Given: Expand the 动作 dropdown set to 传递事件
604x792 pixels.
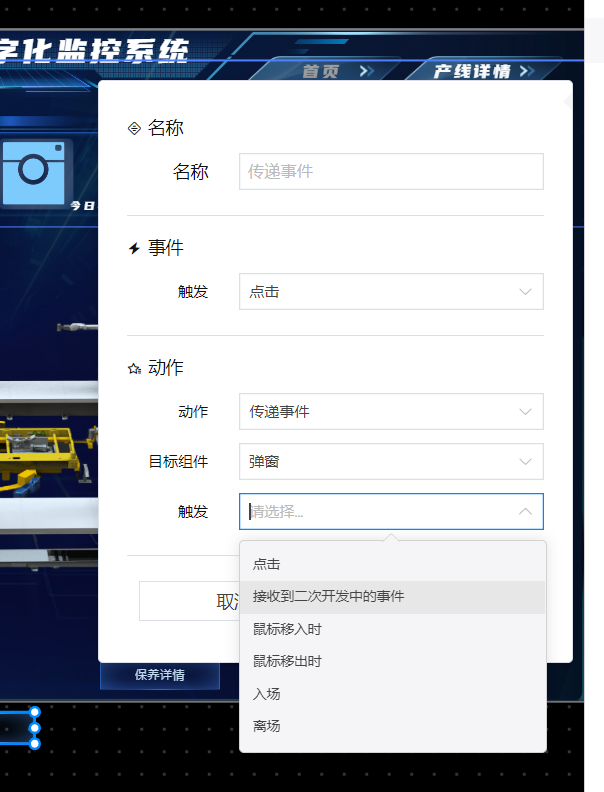Looking at the screenshot, I should pos(391,411).
